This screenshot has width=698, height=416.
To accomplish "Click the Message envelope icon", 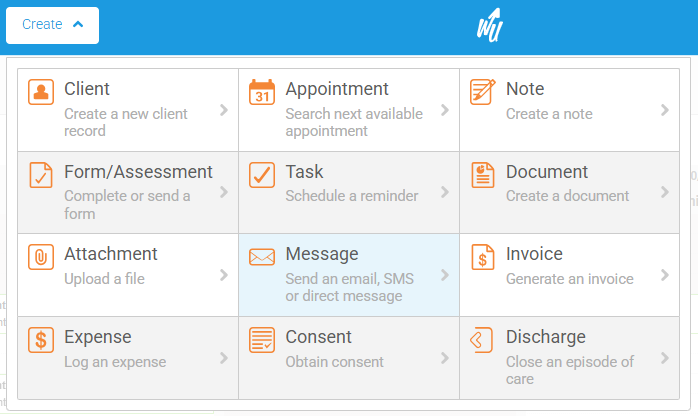I will 261,257.
